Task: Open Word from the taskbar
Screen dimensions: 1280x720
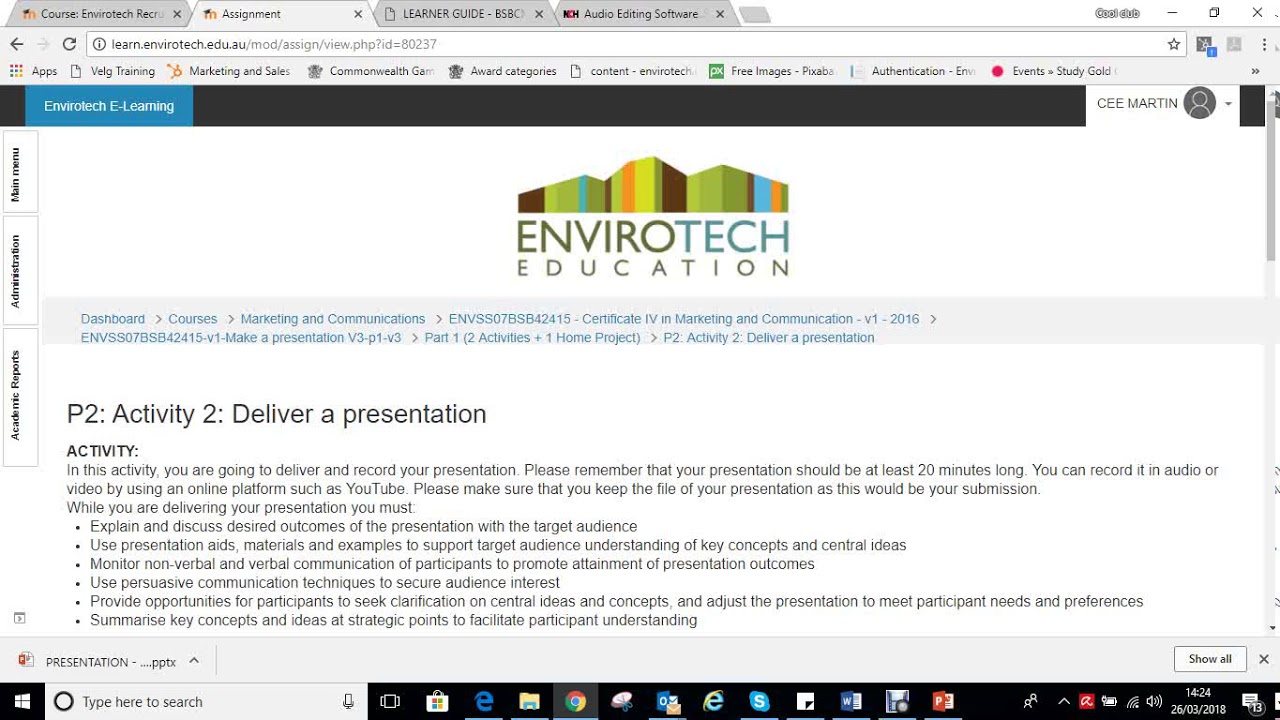Action: (851, 701)
